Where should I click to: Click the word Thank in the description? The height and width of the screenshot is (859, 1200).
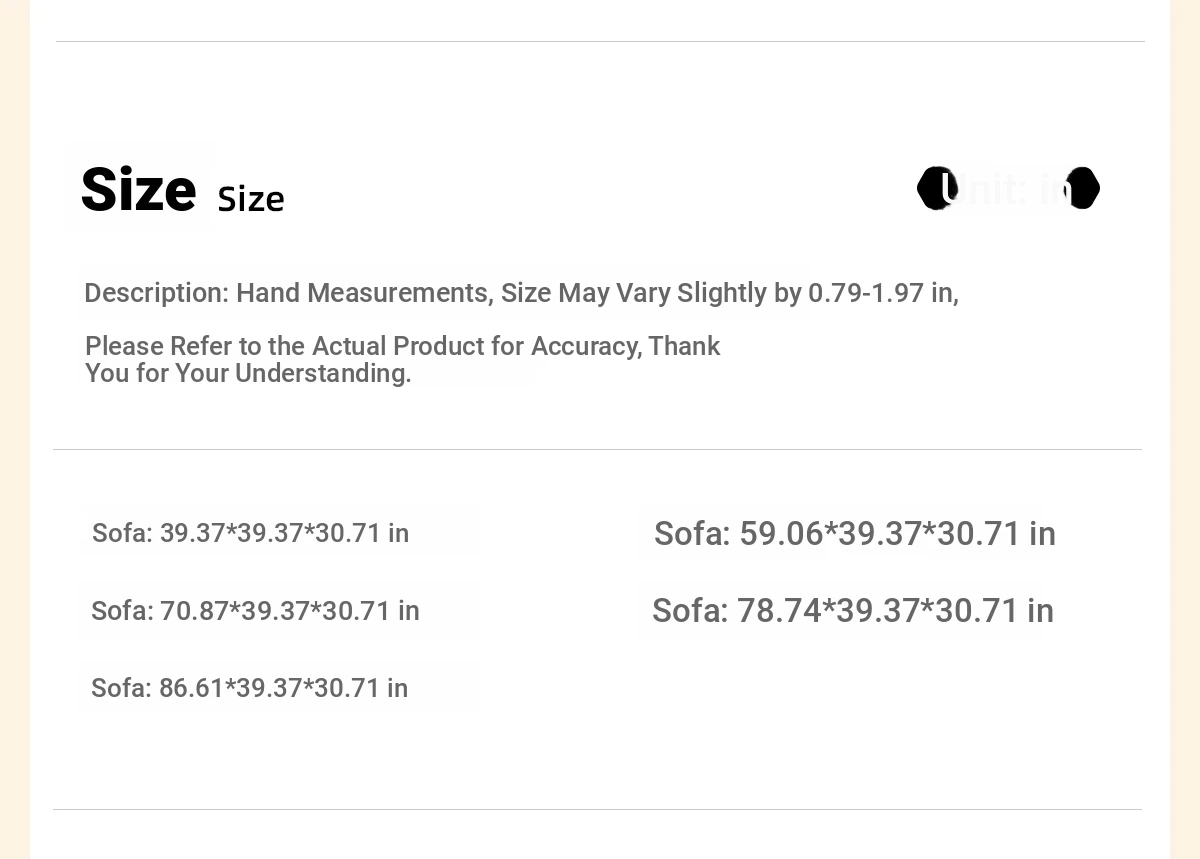tap(684, 346)
